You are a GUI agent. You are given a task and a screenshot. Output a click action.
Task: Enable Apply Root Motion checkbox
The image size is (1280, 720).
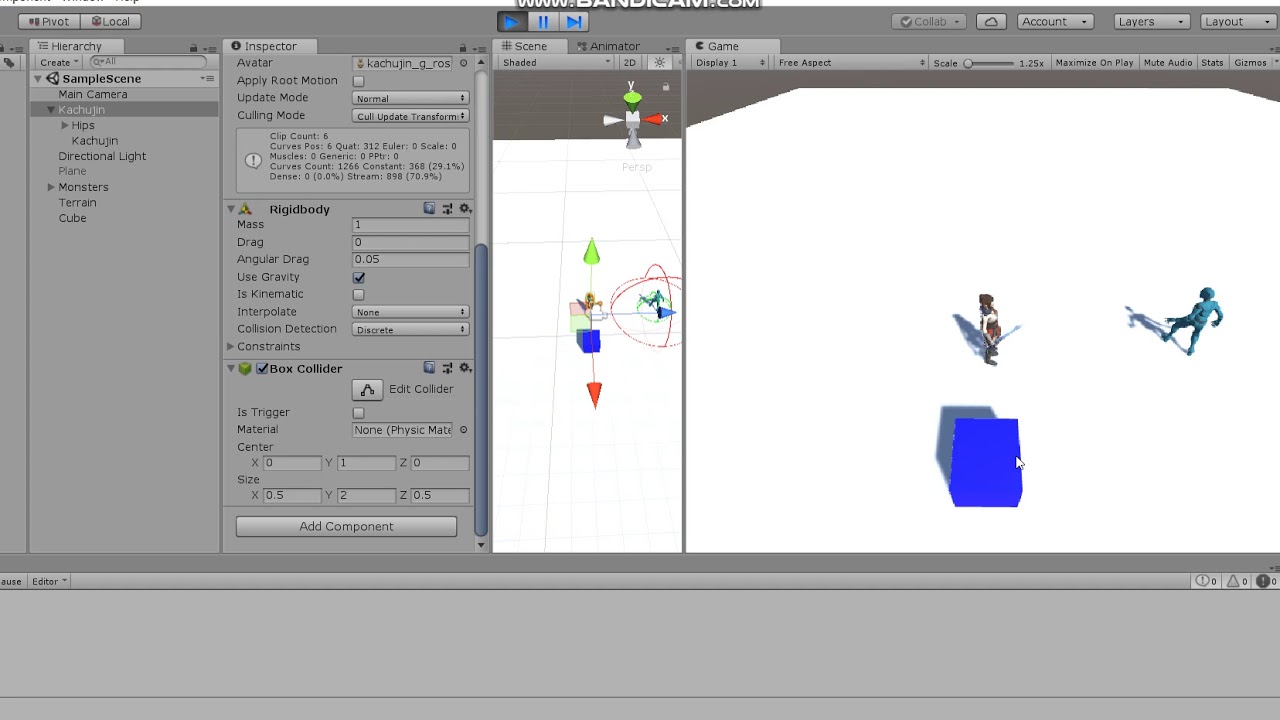pos(358,81)
